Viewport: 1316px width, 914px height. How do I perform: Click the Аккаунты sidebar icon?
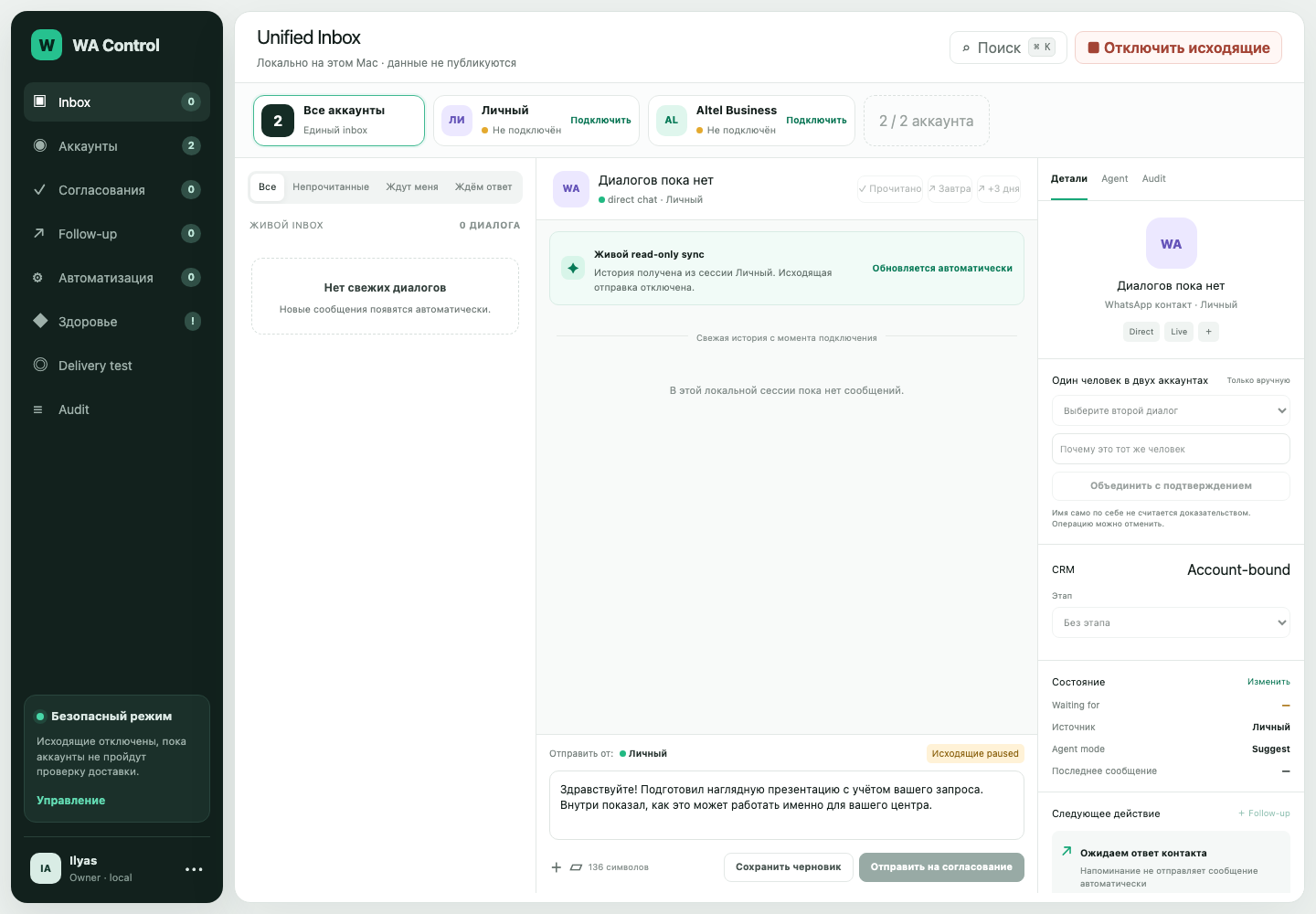click(39, 145)
